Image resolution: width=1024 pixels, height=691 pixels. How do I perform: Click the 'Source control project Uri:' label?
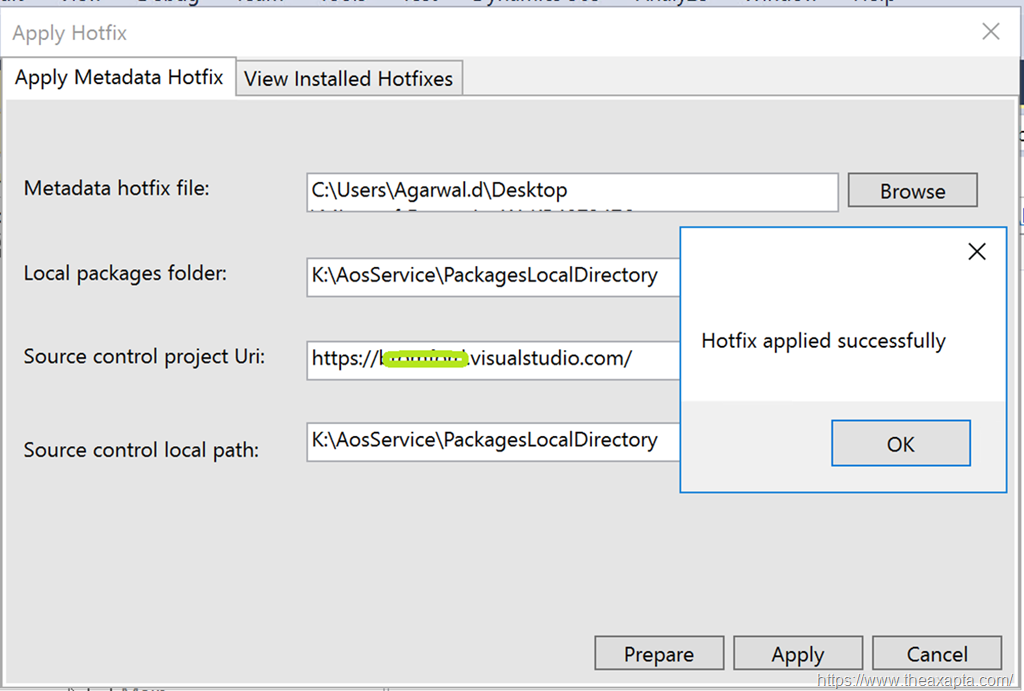pos(144,357)
